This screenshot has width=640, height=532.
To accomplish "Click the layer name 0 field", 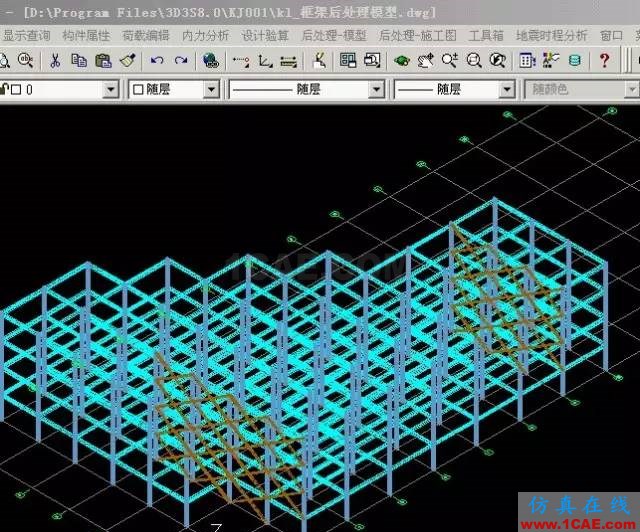I will pyautogui.click(x=29, y=89).
